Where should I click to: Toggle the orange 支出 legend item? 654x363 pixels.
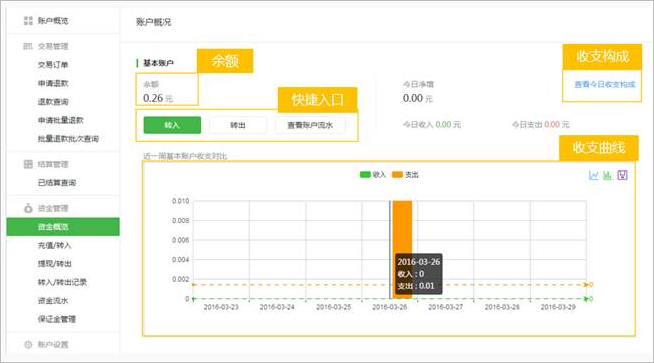[x=405, y=174]
